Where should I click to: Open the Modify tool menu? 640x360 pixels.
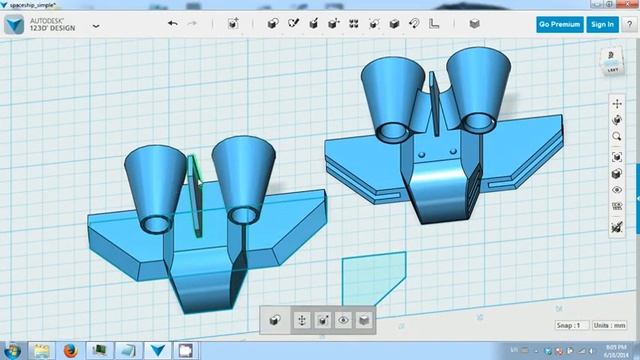tap(333, 24)
